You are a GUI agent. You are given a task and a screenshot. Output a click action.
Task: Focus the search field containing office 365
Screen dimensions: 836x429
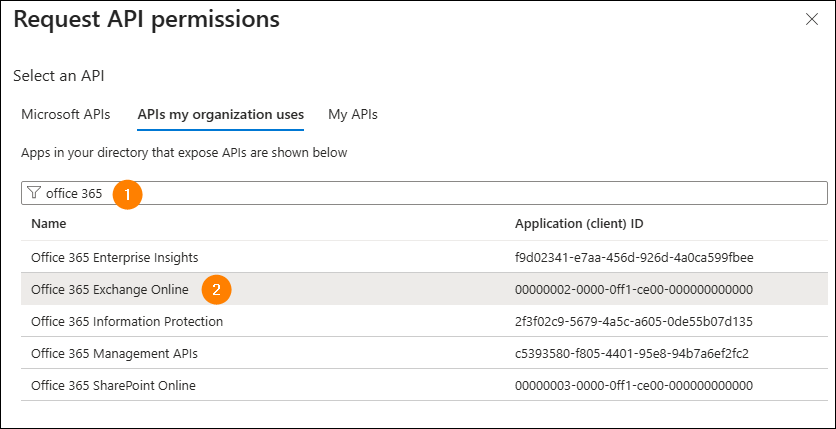[x=450, y=193]
